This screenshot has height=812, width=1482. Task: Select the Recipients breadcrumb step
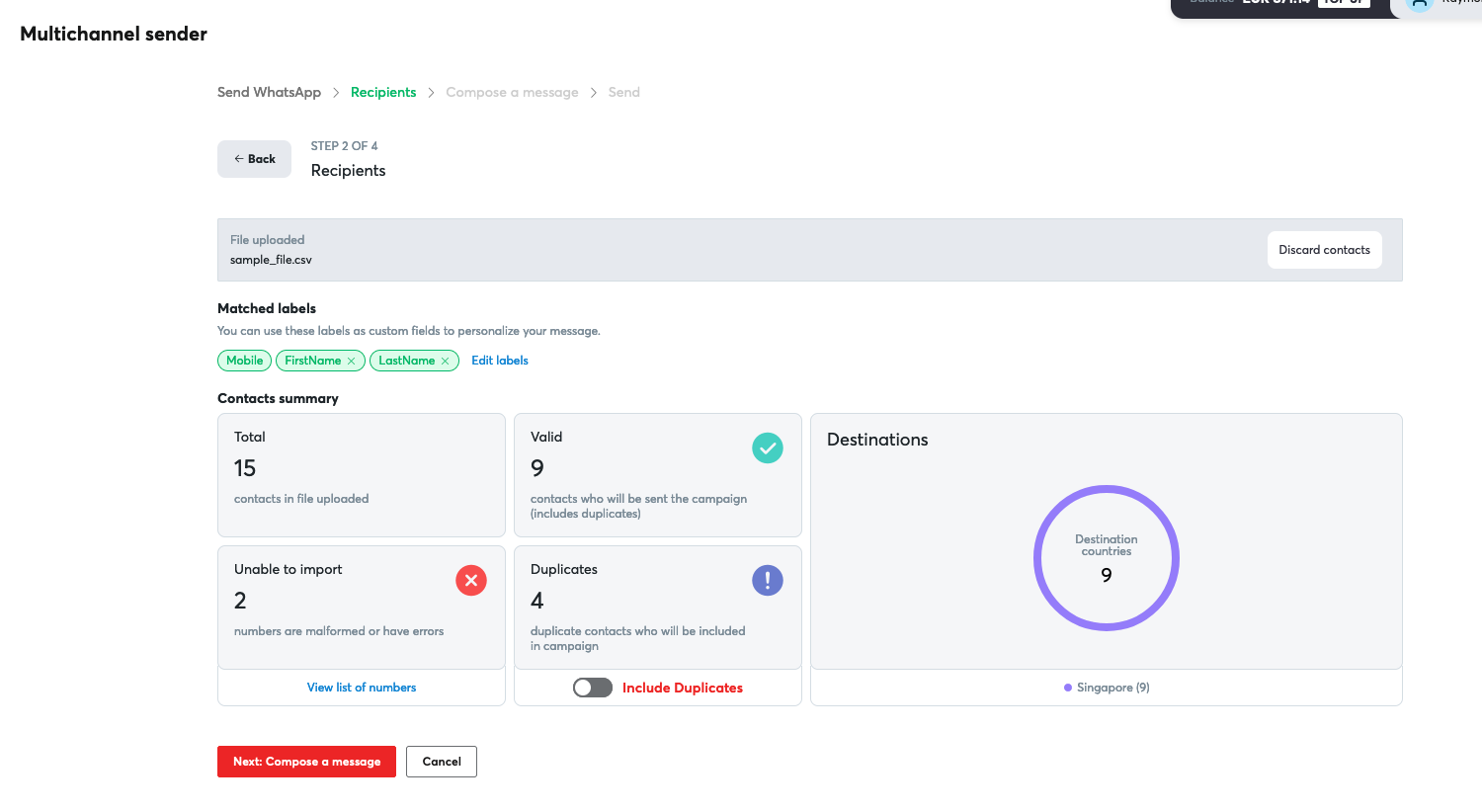pyautogui.click(x=383, y=92)
